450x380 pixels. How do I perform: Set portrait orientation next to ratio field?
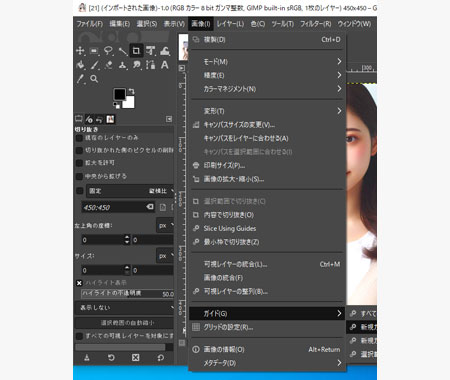coord(163,207)
